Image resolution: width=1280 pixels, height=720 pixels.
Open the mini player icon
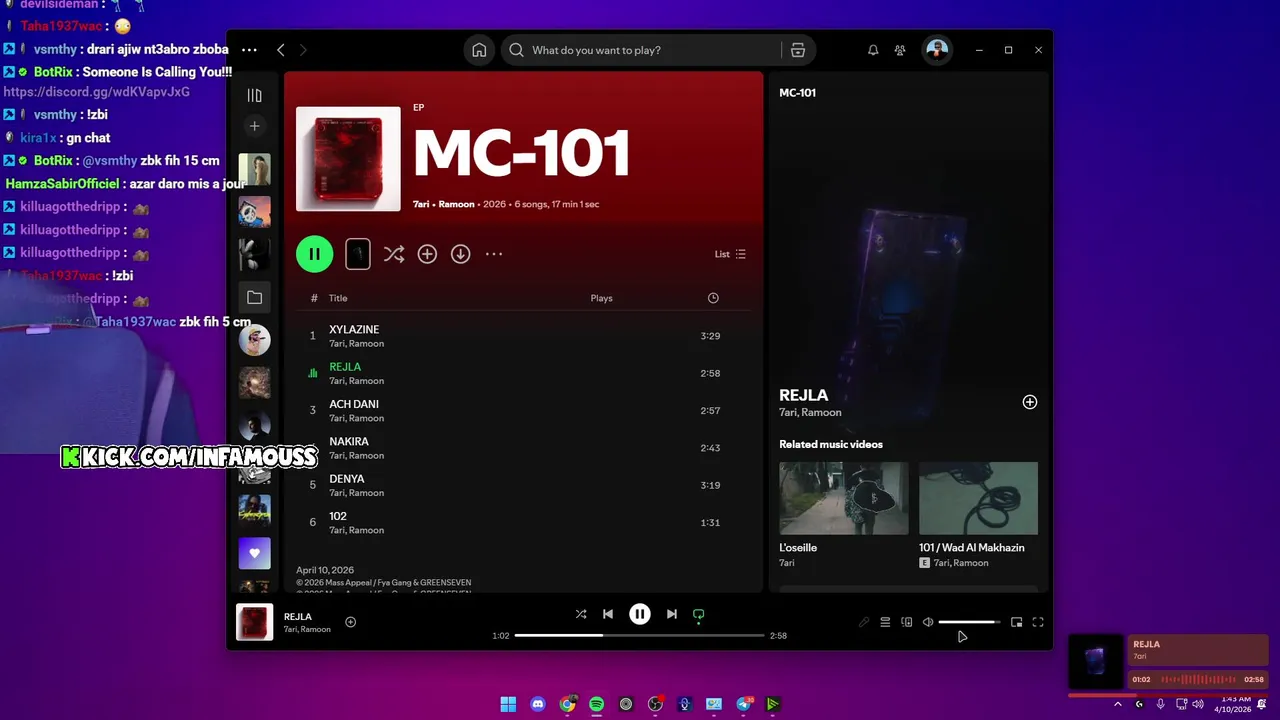coord(1017,622)
